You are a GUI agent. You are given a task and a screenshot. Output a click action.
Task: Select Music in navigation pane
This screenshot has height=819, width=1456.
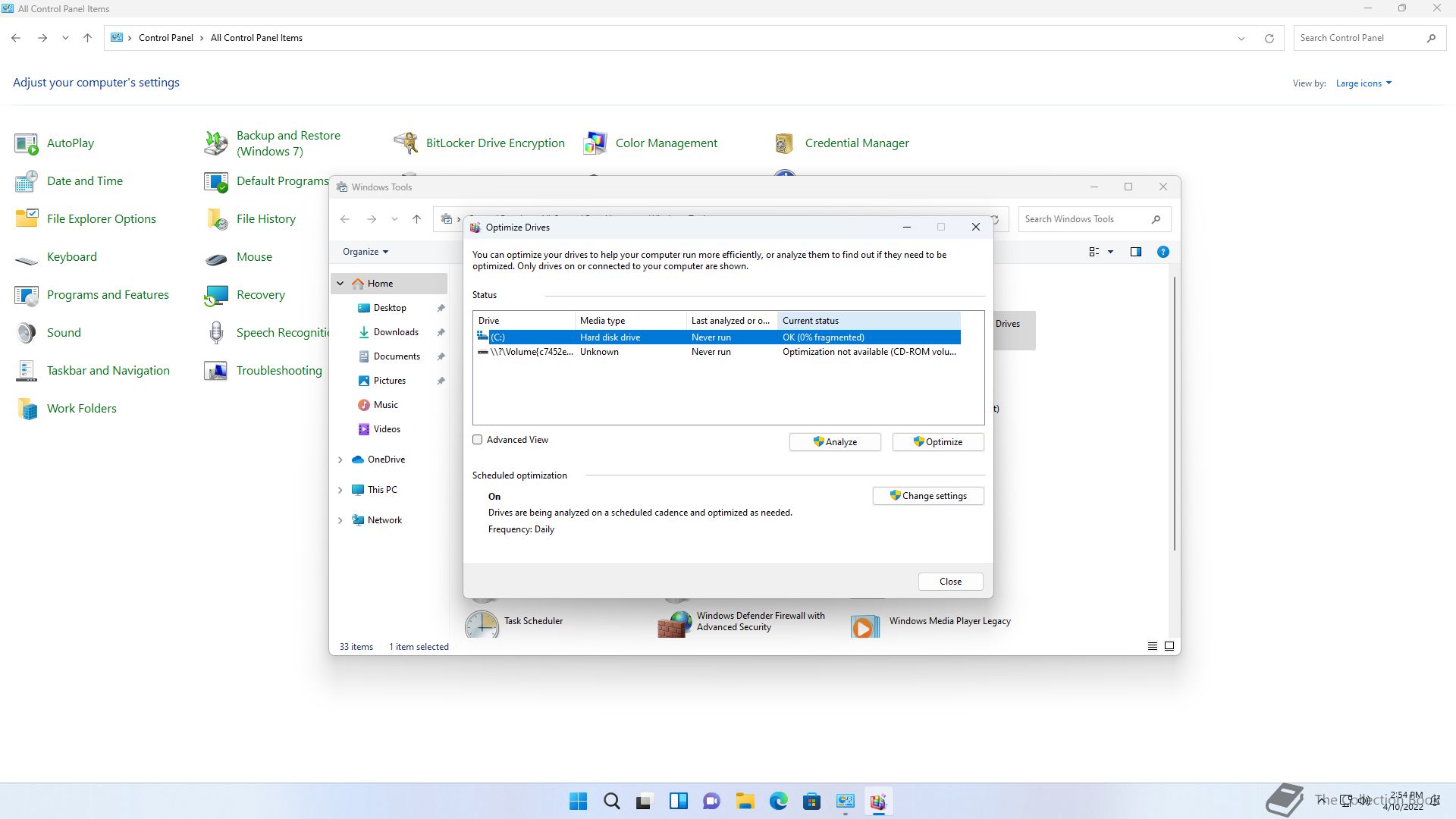click(x=385, y=405)
